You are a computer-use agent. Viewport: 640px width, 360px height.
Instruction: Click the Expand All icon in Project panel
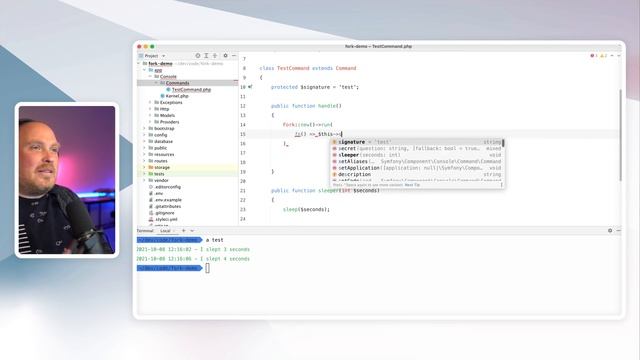(x=206, y=56)
